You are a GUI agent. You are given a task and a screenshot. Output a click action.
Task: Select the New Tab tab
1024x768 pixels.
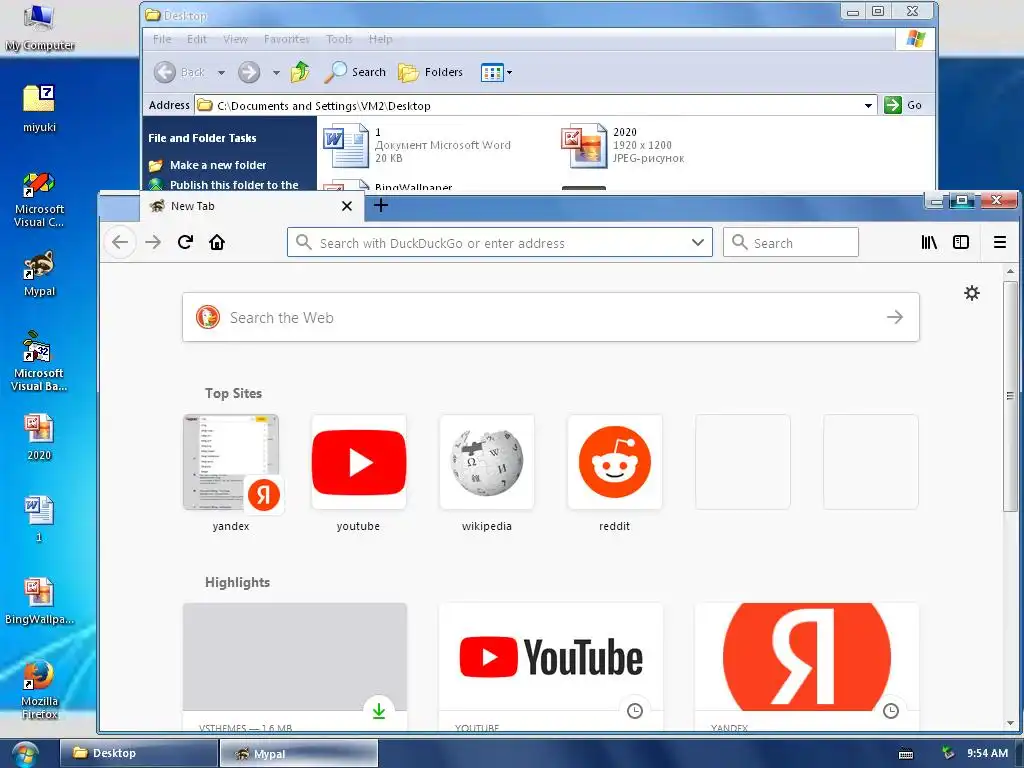pos(250,206)
